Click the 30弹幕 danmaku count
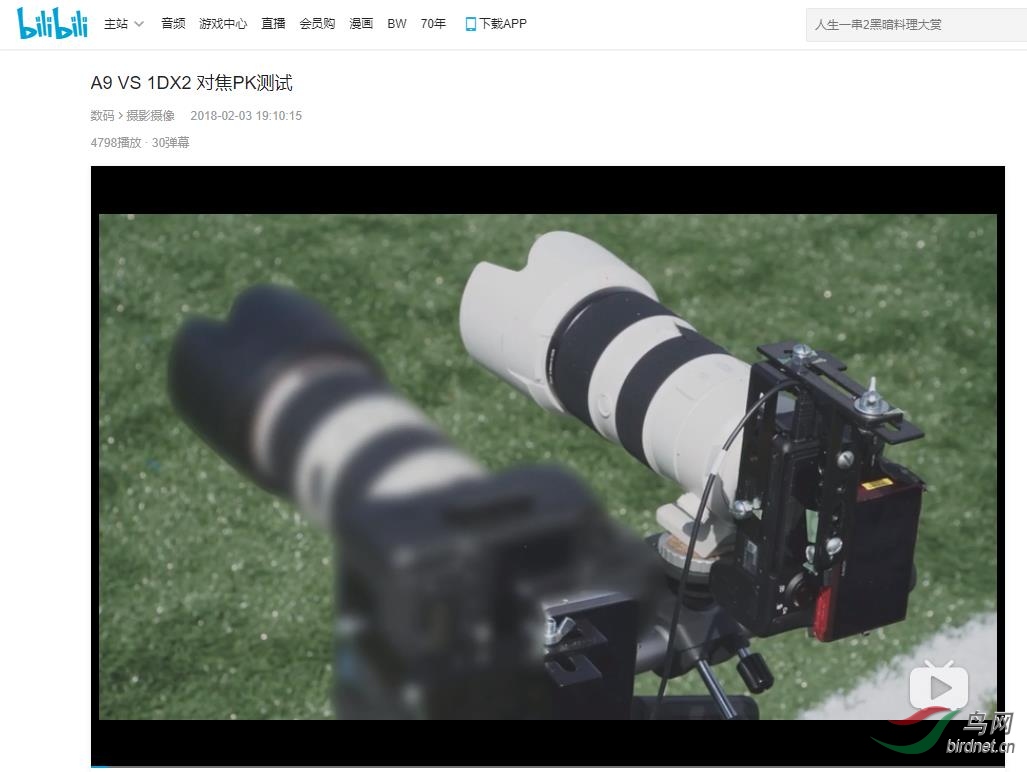The height and width of the screenshot is (772, 1027). coord(170,143)
